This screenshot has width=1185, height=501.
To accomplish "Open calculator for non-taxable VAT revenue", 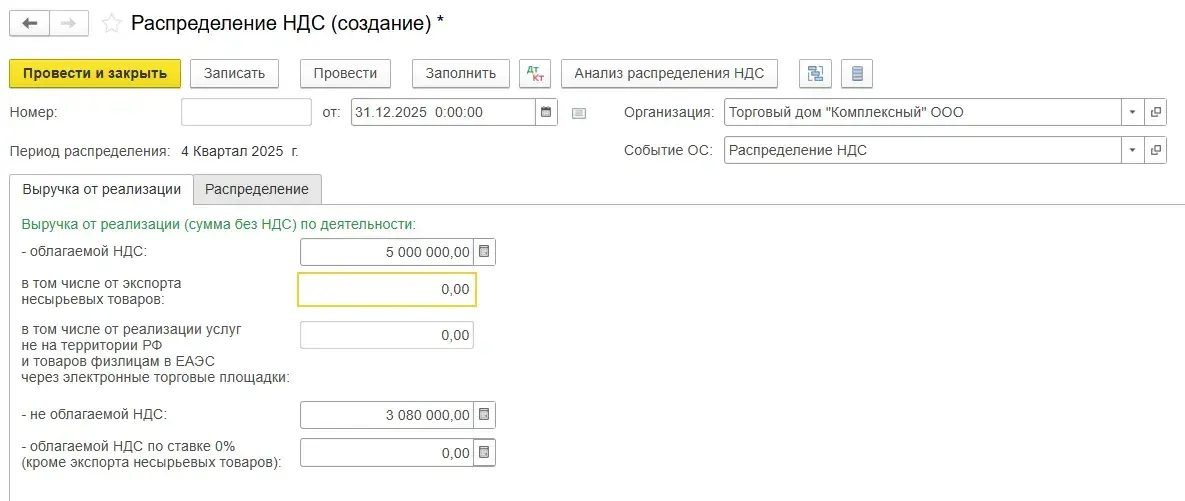I will pos(483,414).
